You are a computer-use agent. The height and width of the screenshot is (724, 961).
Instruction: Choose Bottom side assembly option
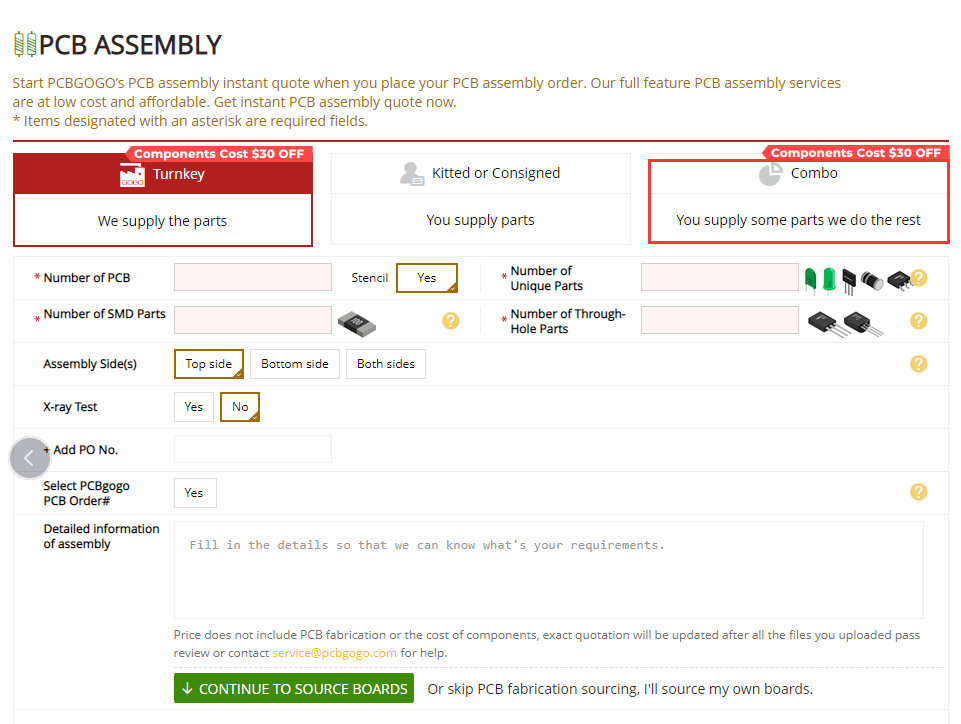295,364
